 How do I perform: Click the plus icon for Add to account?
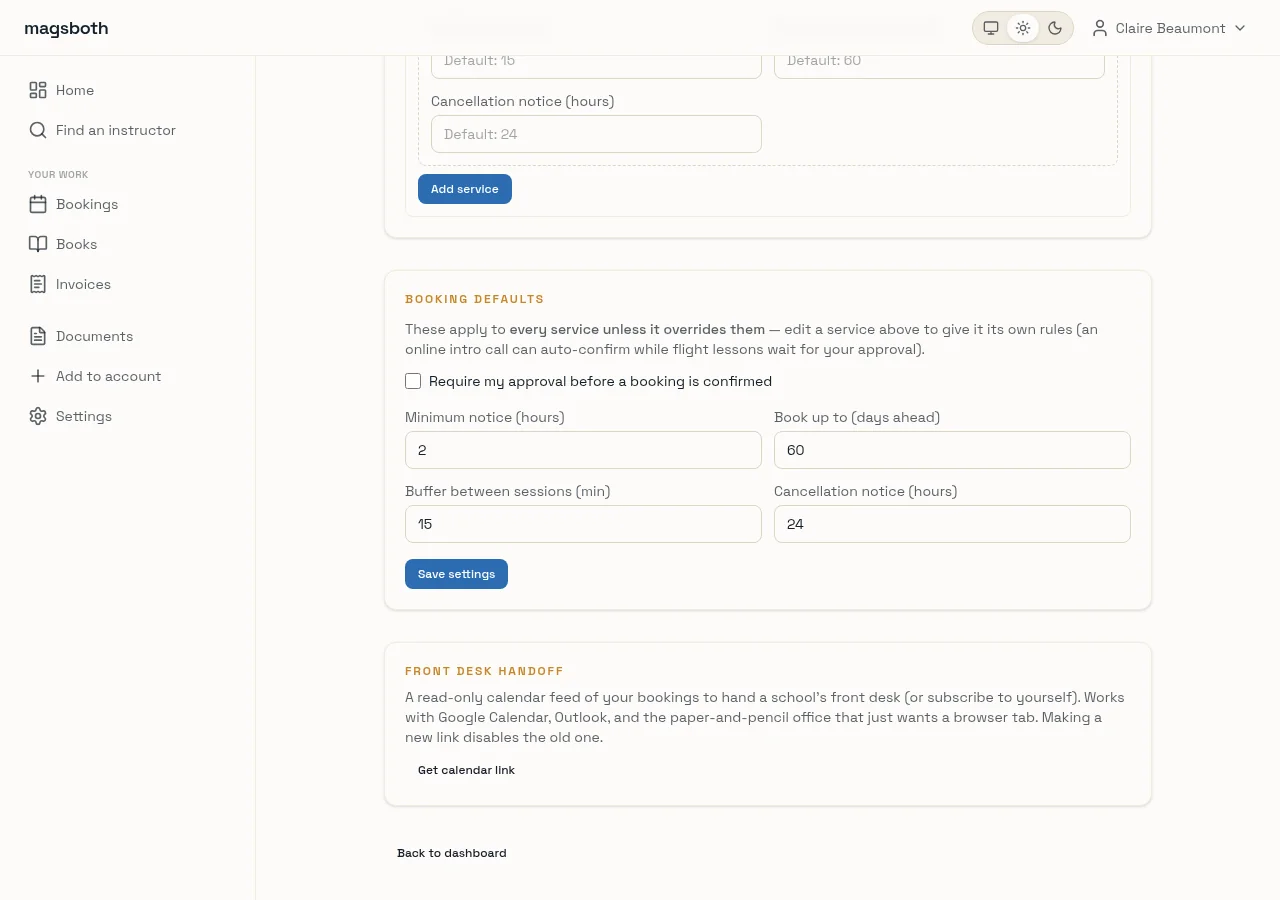(x=38, y=376)
